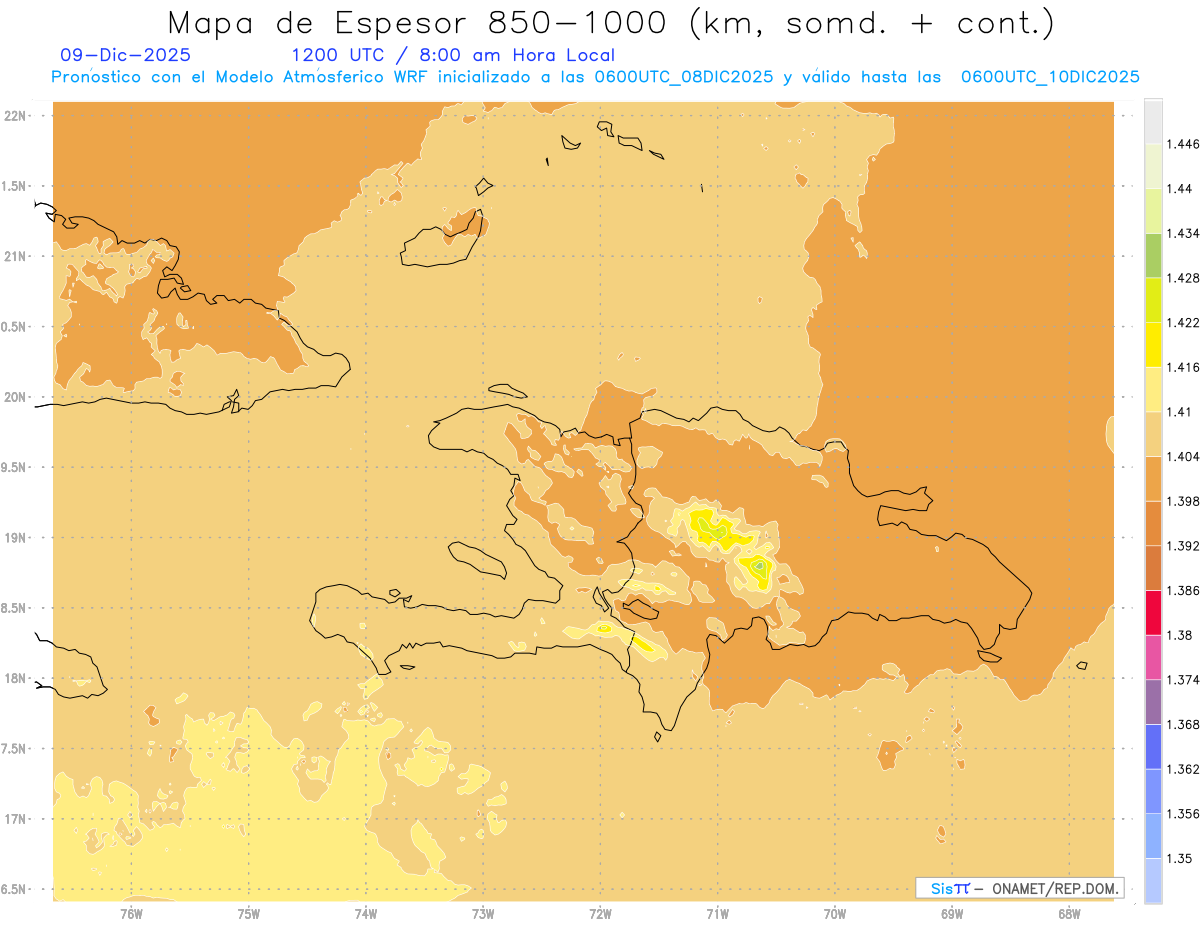Viewport: 1200px width, 927px height.
Task: Click the legend value 1.41
Action: [1180, 412]
